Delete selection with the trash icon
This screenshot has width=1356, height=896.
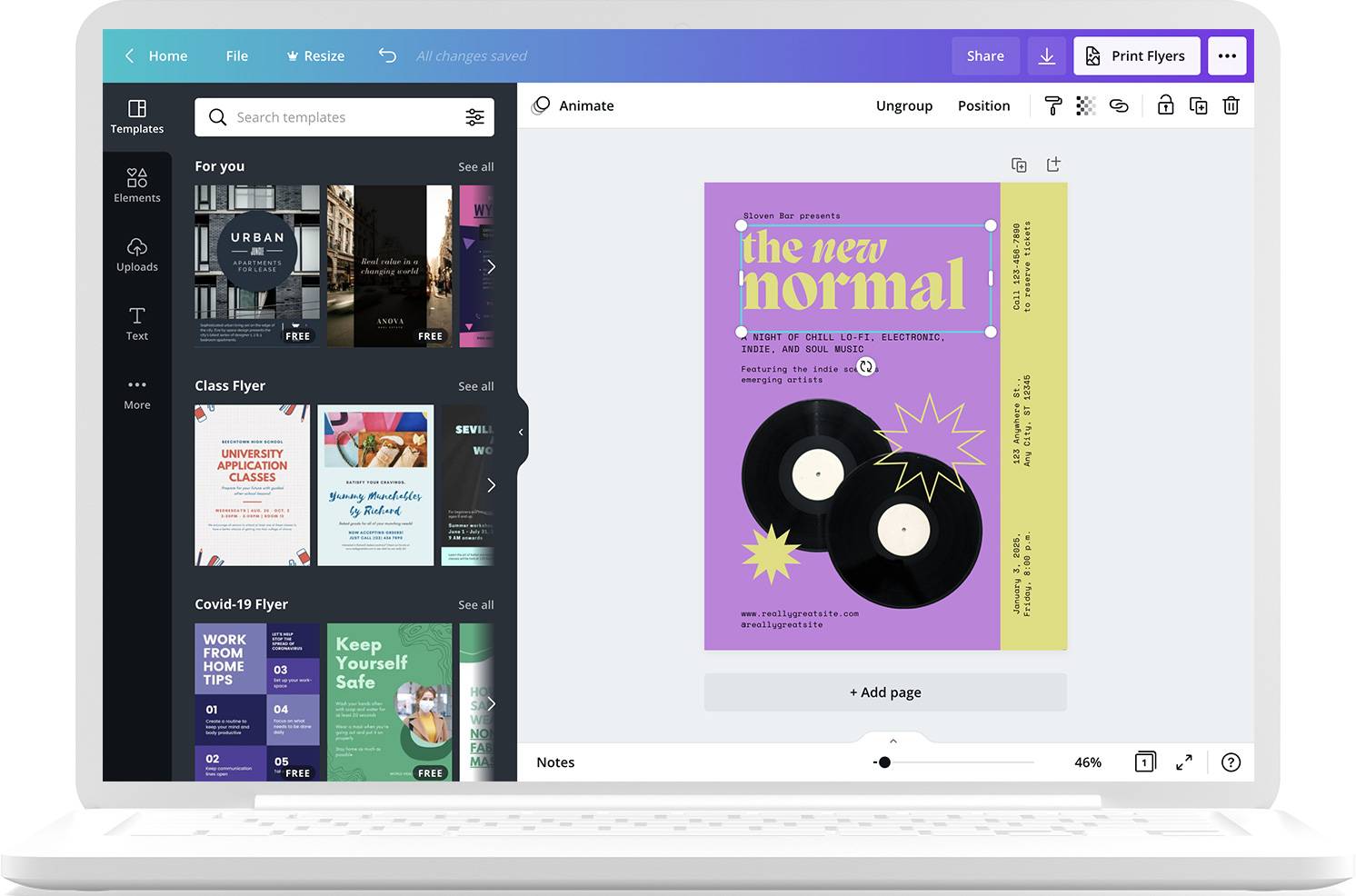tap(1231, 106)
